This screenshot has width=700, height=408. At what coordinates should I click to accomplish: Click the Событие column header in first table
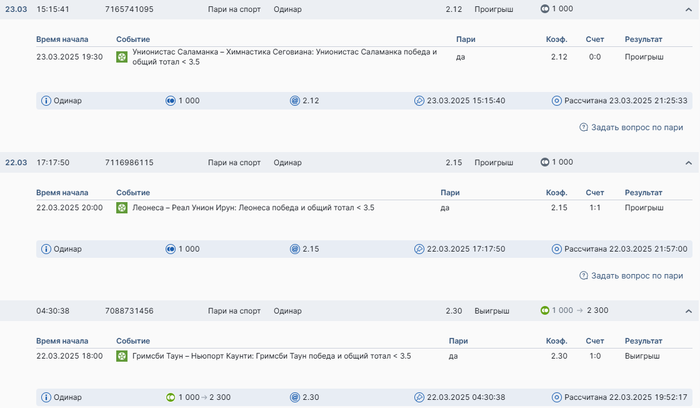pyautogui.click(x=133, y=40)
